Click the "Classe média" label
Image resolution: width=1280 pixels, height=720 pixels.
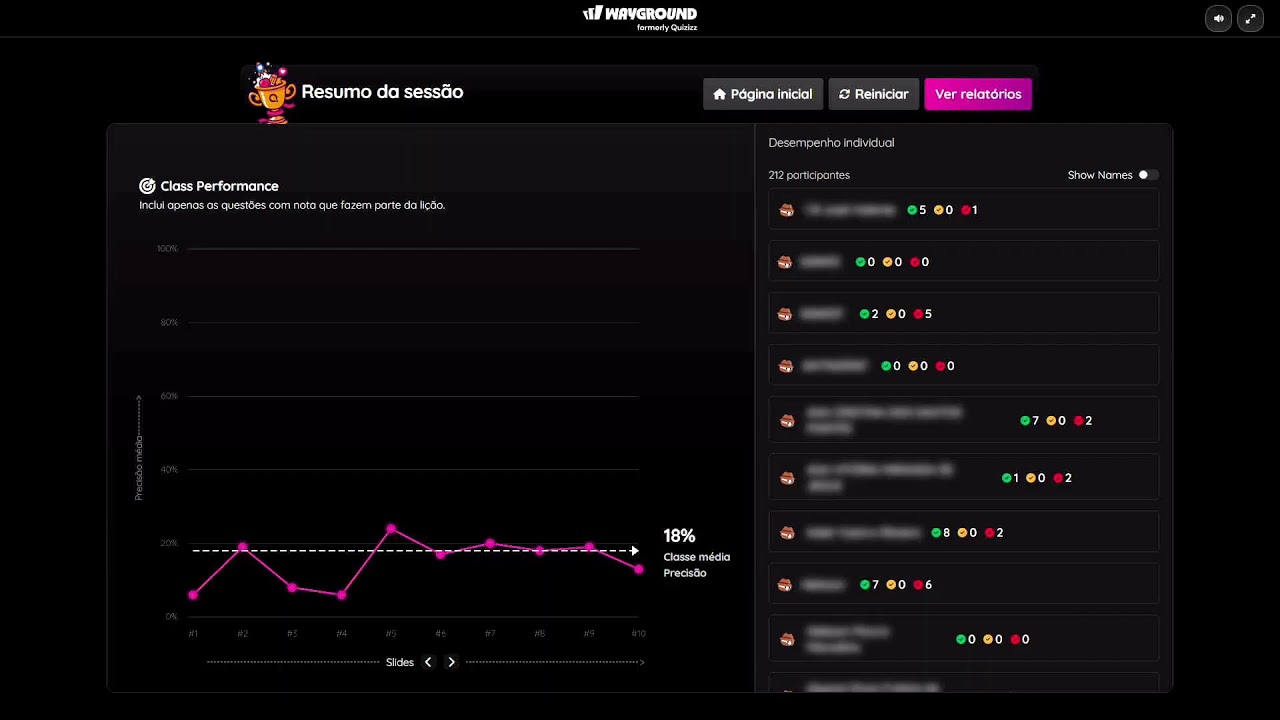click(x=697, y=557)
